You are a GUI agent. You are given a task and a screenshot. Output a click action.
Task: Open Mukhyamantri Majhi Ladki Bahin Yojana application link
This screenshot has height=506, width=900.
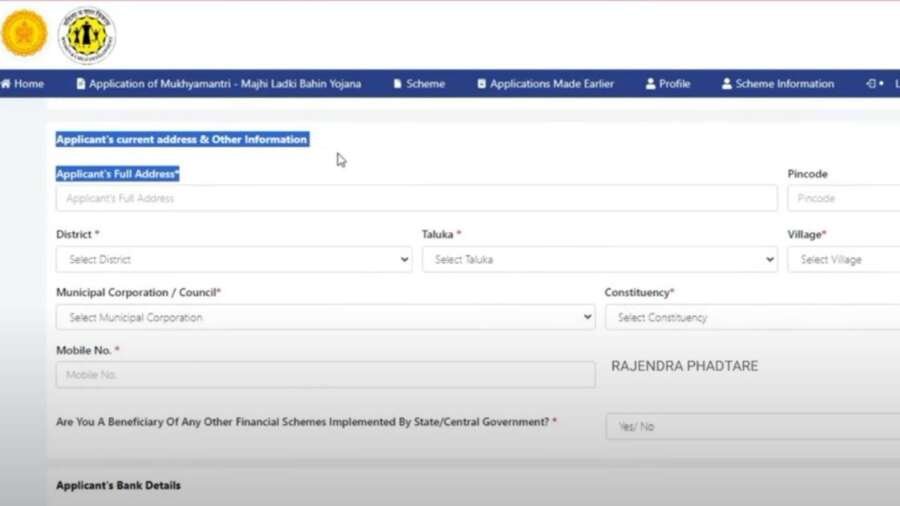(x=225, y=84)
